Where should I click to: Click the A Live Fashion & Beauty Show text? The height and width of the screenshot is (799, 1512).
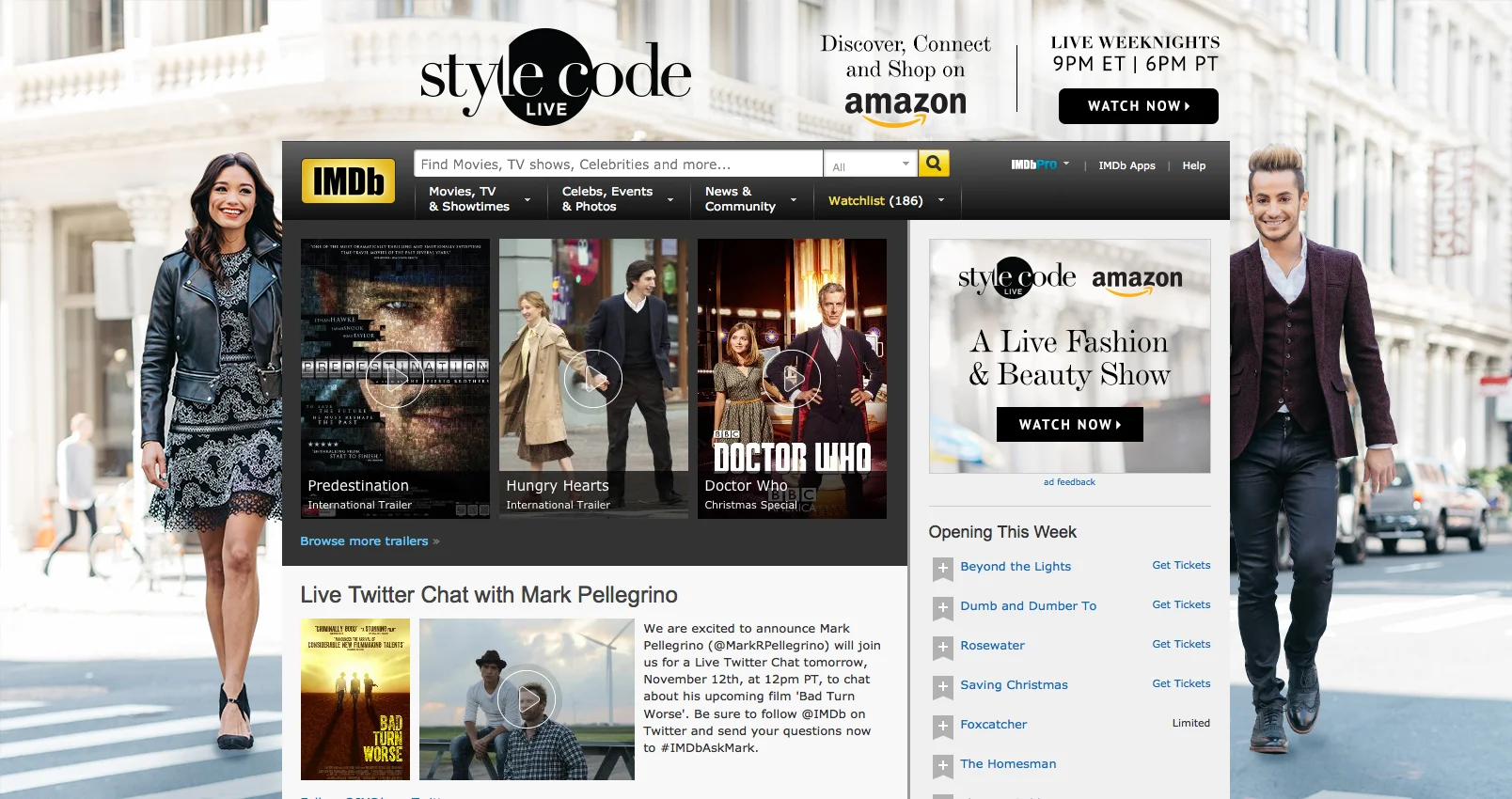click(x=1070, y=358)
